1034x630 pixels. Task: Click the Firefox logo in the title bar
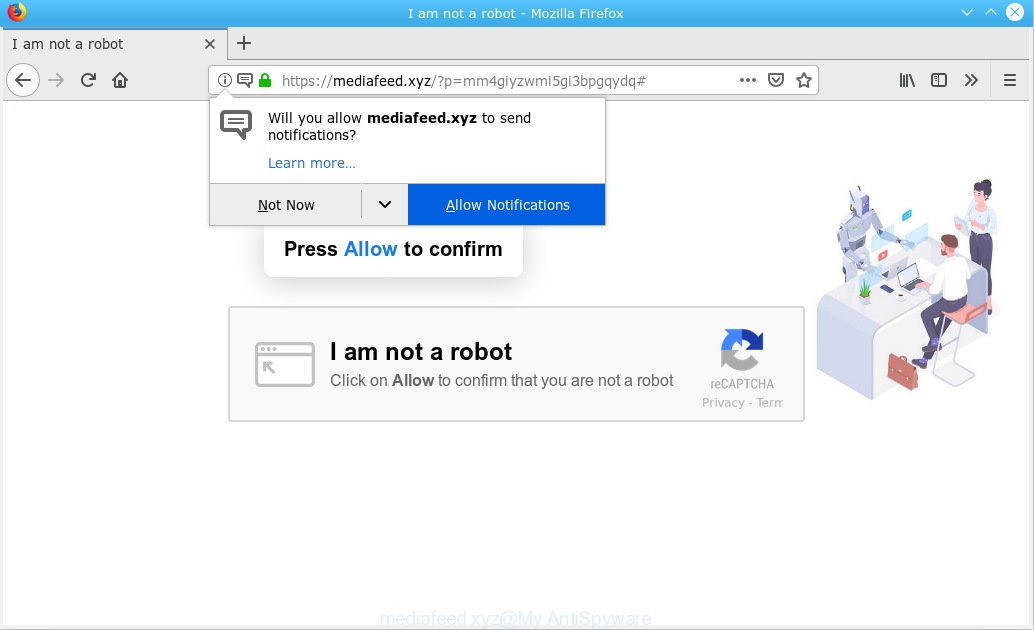16,12
